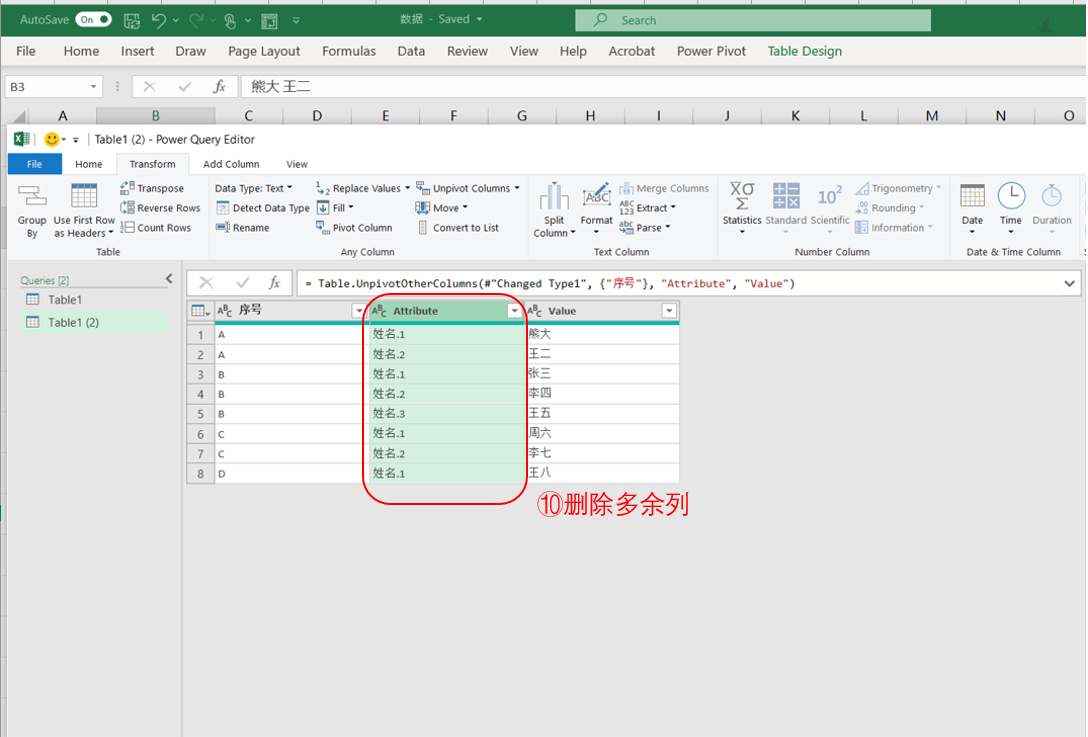Open the Excel Insert tab
The height and width of the screenshot is (737, 1088).
[x=137, y=51]
